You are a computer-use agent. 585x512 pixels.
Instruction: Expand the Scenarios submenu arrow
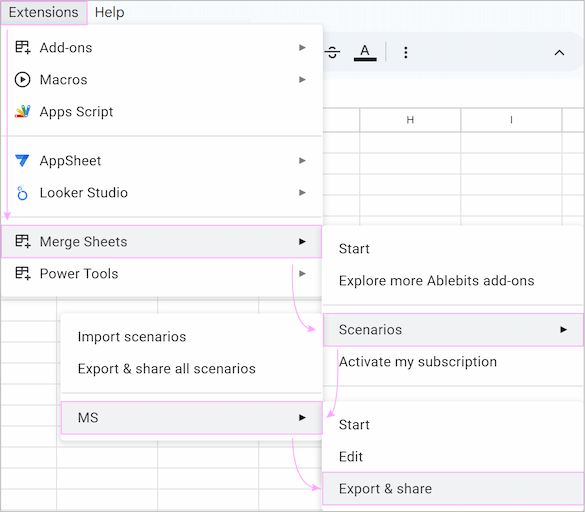[563, 330]
